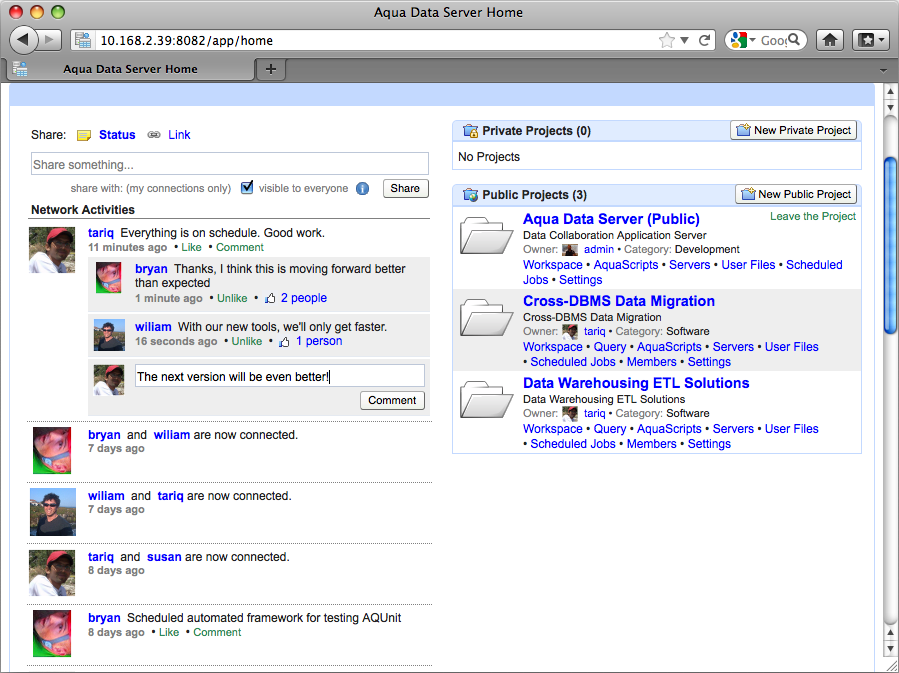The height and width of the screenshot is (673, 899).
Task: Bookmark page with the star icon
Action: coord(666,40)
